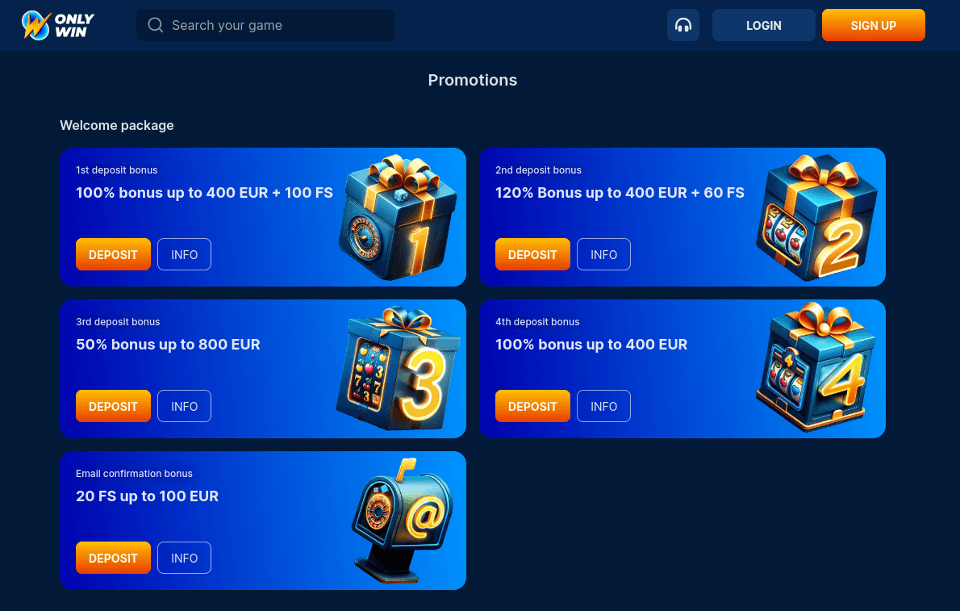Image resolution: width=960 pixels, height=611 pixels.
Task: Deposit for the 1st deposit bonus
Action: [x=113, y=254]
